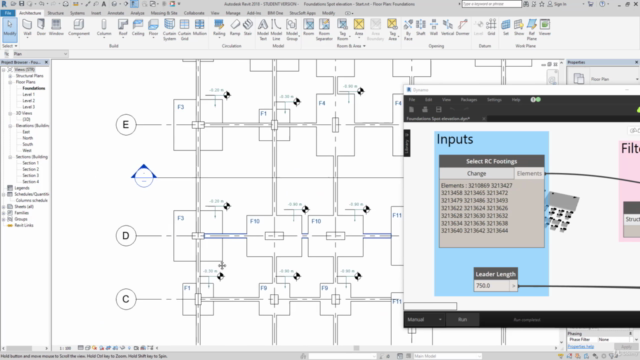Open the File menu in Revit

click(8, 13)
